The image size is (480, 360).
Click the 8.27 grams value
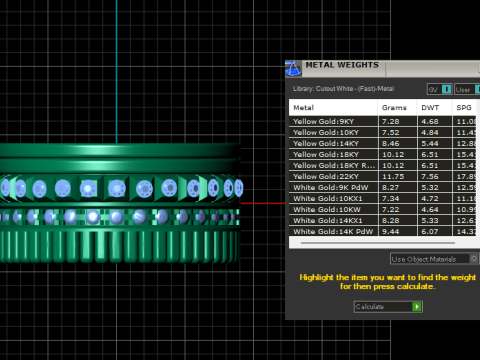391,187
